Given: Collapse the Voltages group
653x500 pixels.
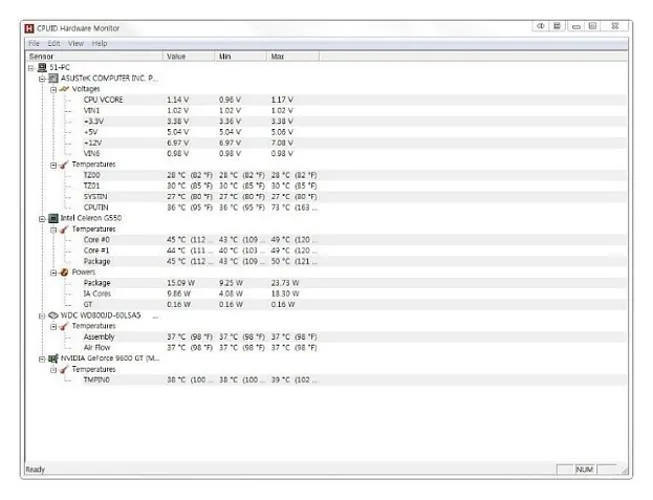Looking at the screenshot, I should pos(53,90).
